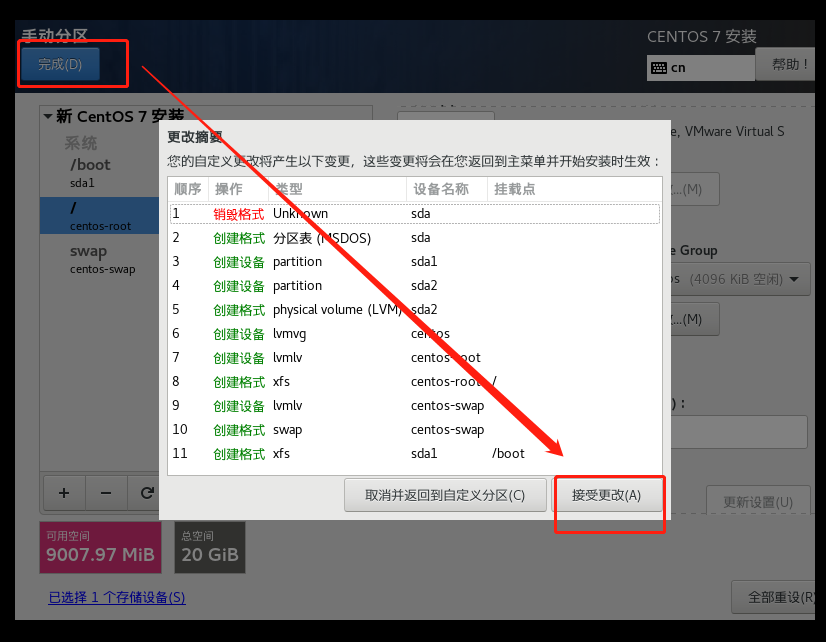Select the / centos-root partition entry

[x=100, y=215]
